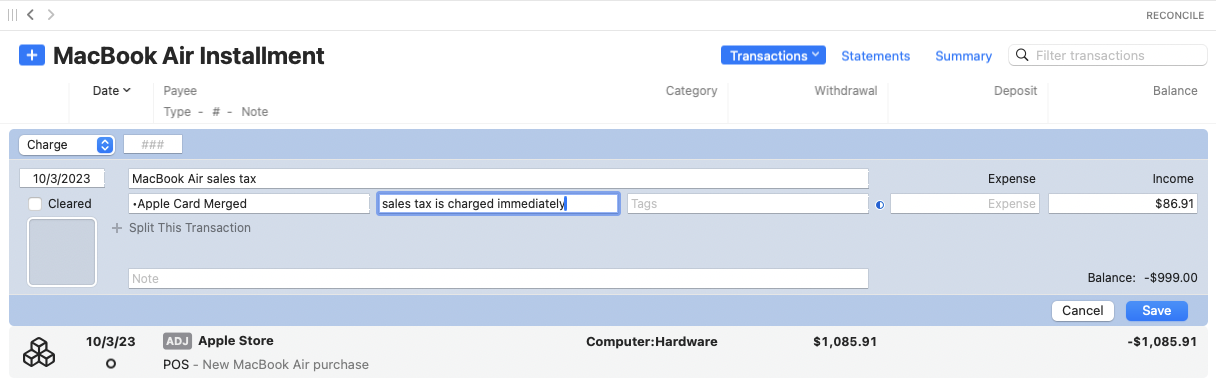
Task: Click the Apple Store boxes payee icon
Action: click(38, 352)
